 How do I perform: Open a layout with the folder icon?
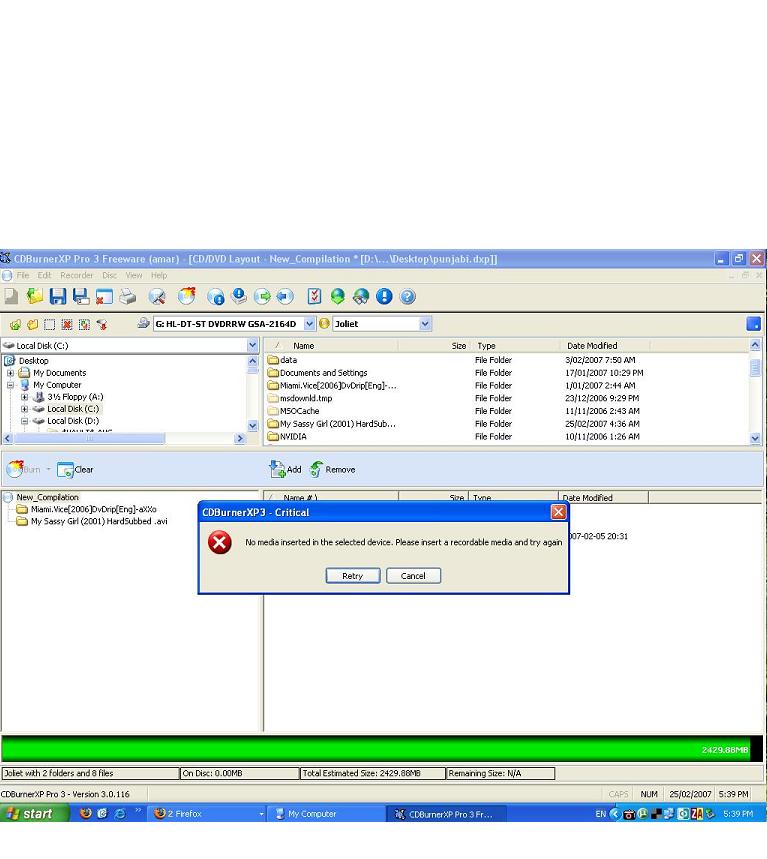pyautogui.click(x=35, y=296)
